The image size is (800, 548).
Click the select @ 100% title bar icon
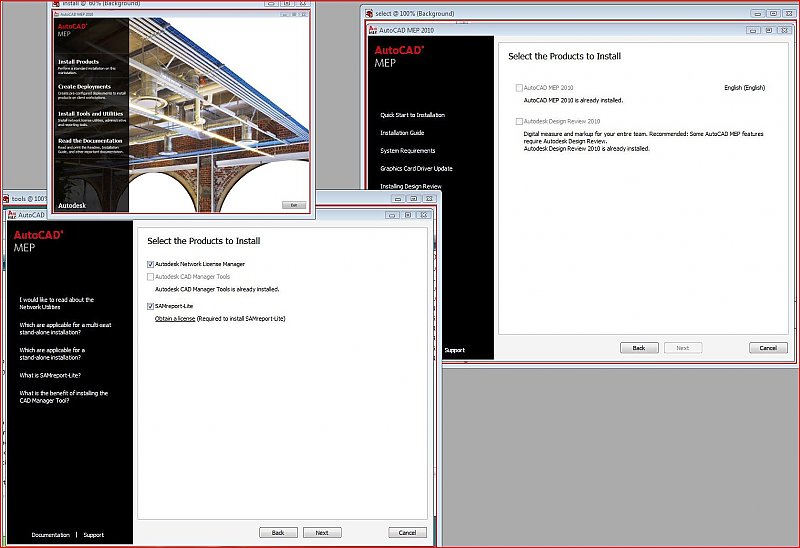click(x=369, y=13)
